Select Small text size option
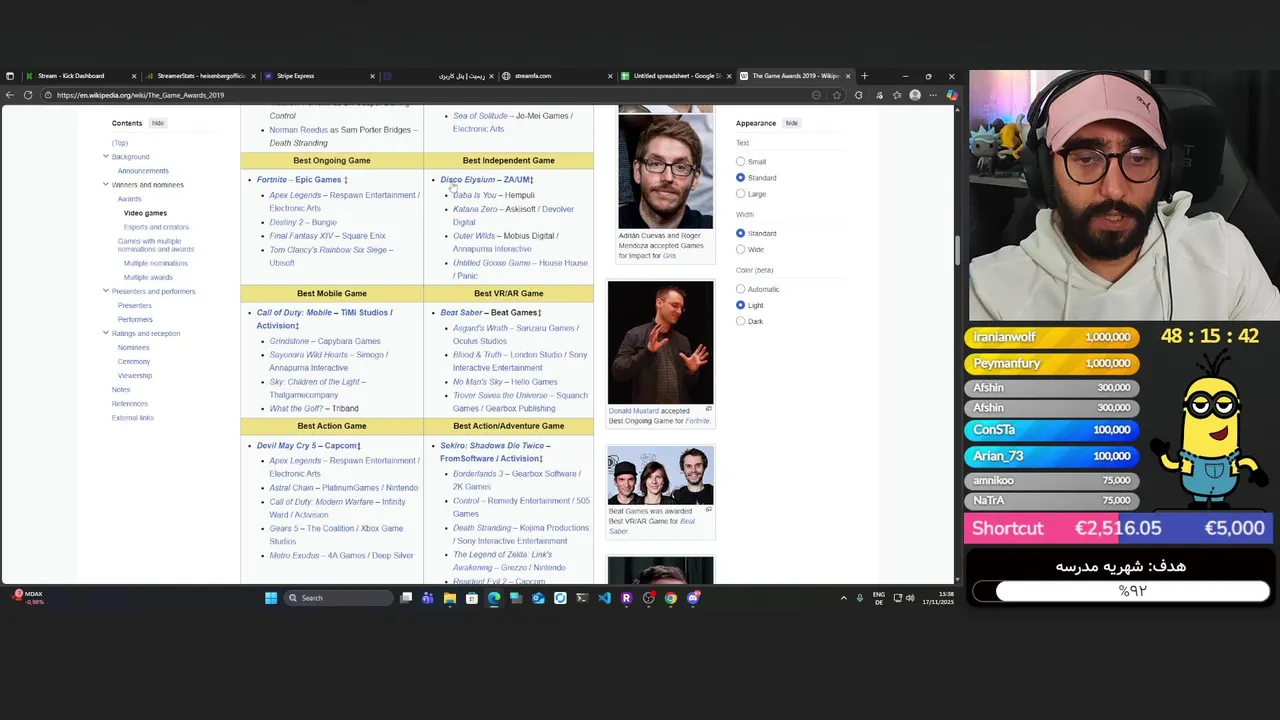Image resolution: width=1280 pixels, height=720 pixels. tap(741, 162)
